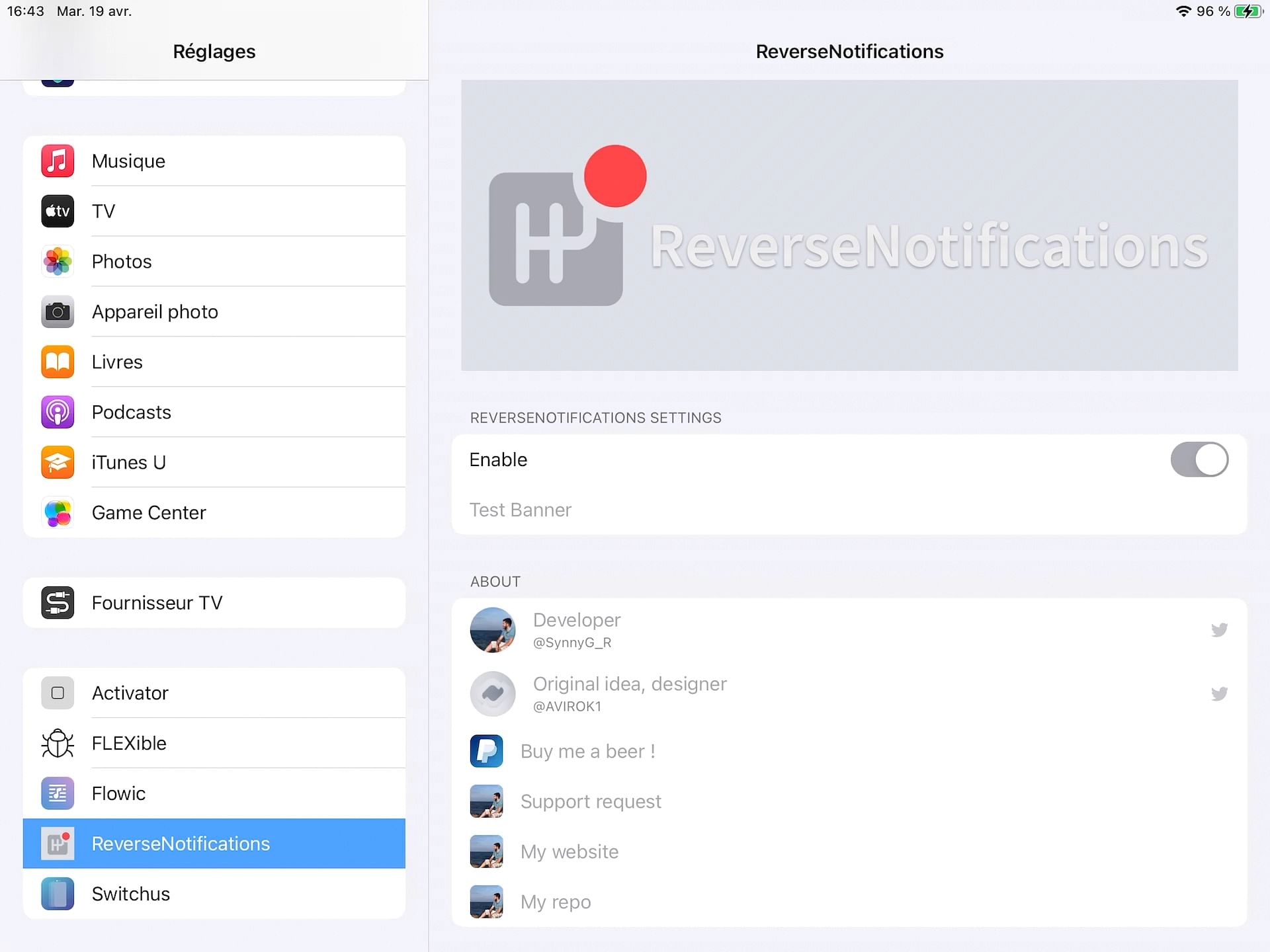Tap the My website avatar icon
Image resolution: width=1270 pixels, height=952 pixels.
(486, 852)
